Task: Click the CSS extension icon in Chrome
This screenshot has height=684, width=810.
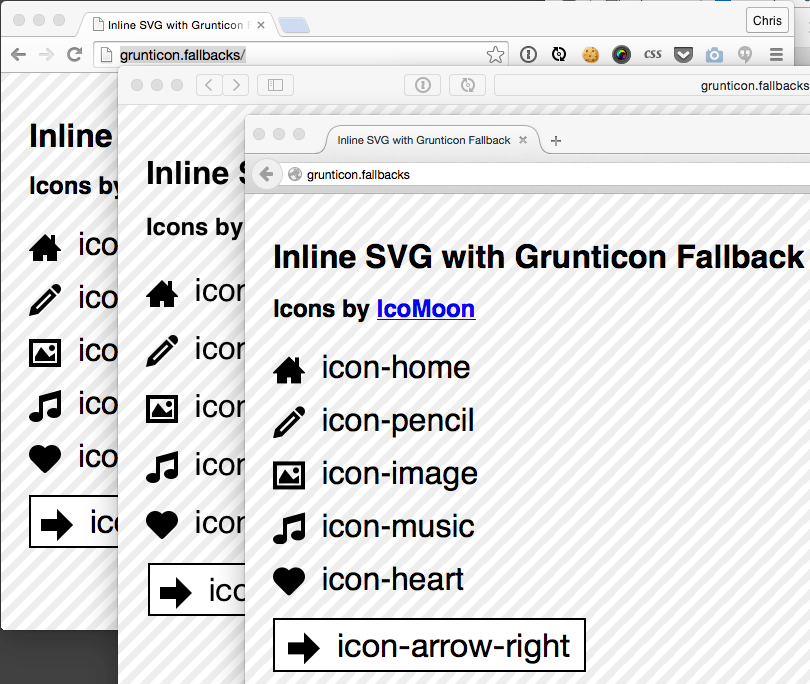Action: [x=652, y=54]
